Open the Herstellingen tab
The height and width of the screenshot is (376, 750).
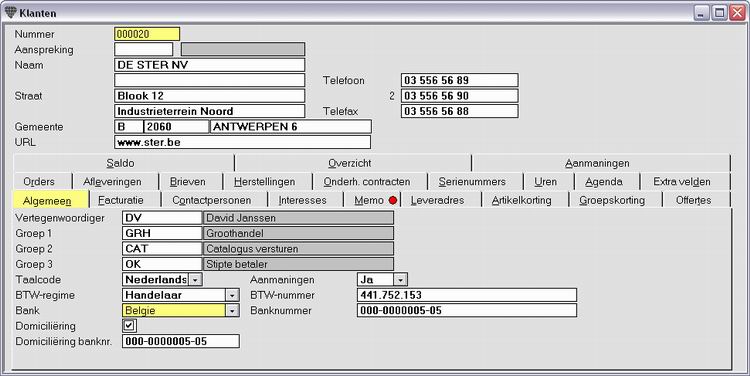[x=267, y=182]
